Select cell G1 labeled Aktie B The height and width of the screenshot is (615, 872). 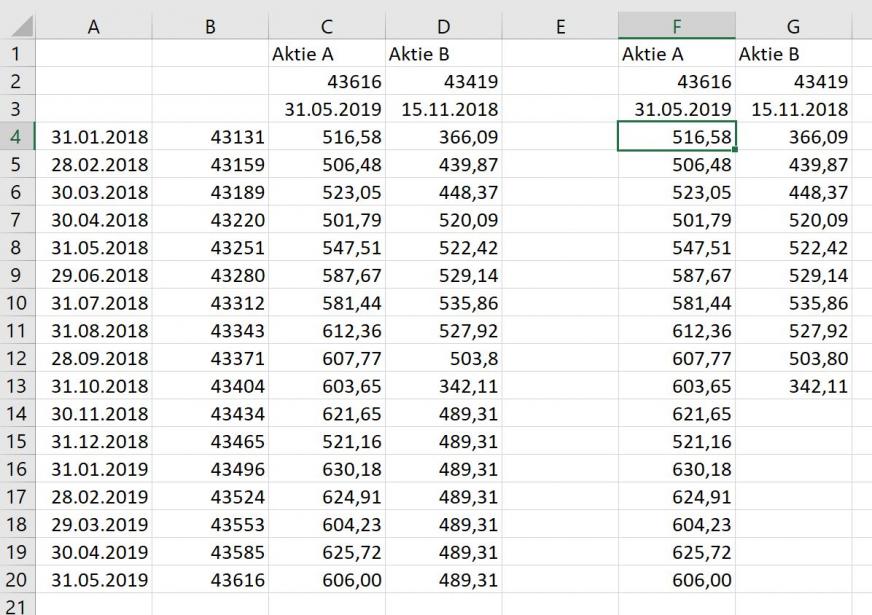point(794,54)
